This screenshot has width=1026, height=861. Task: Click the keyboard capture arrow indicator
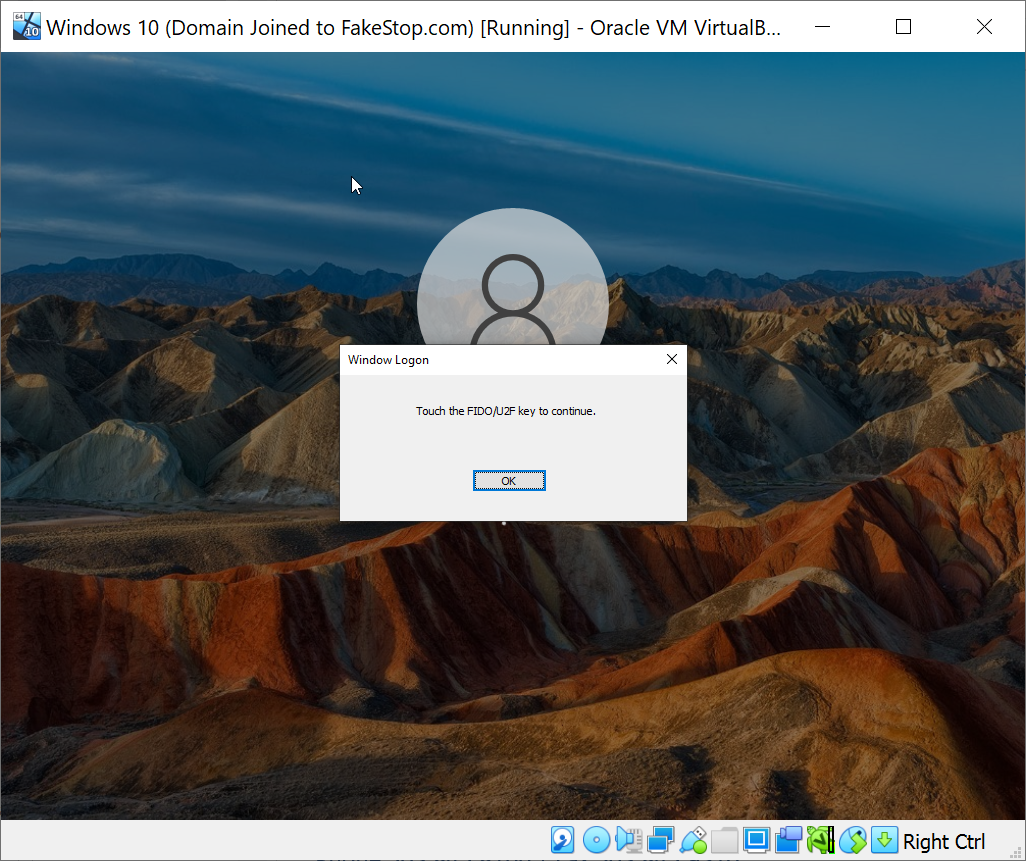tap(884, 840)
